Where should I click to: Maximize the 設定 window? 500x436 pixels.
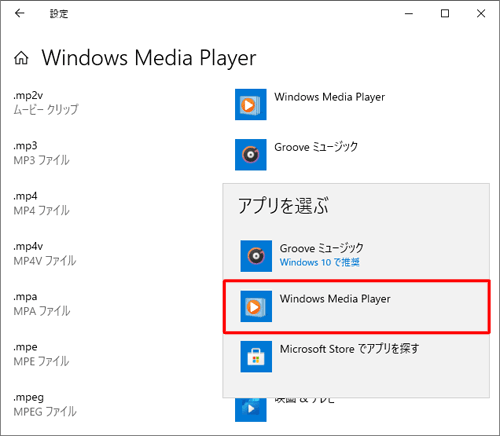click(445, 14)
